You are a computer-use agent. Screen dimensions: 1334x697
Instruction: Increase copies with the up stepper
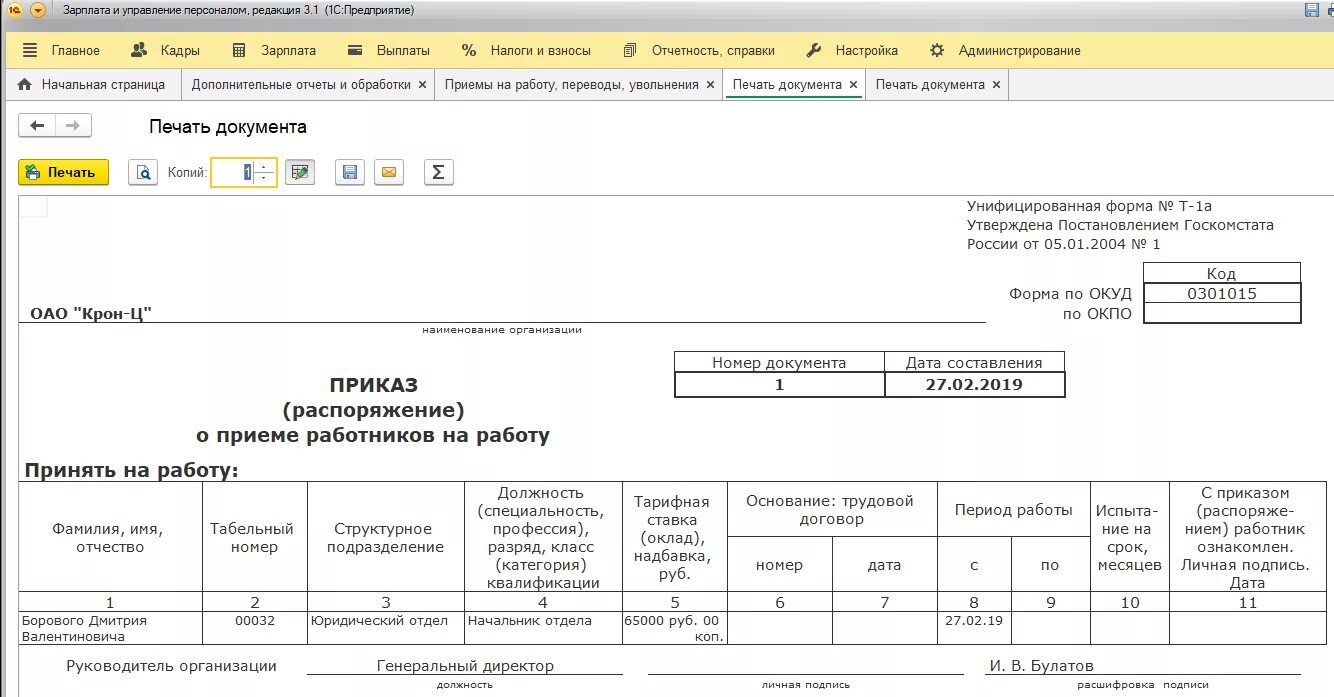[x=264, y=166]
